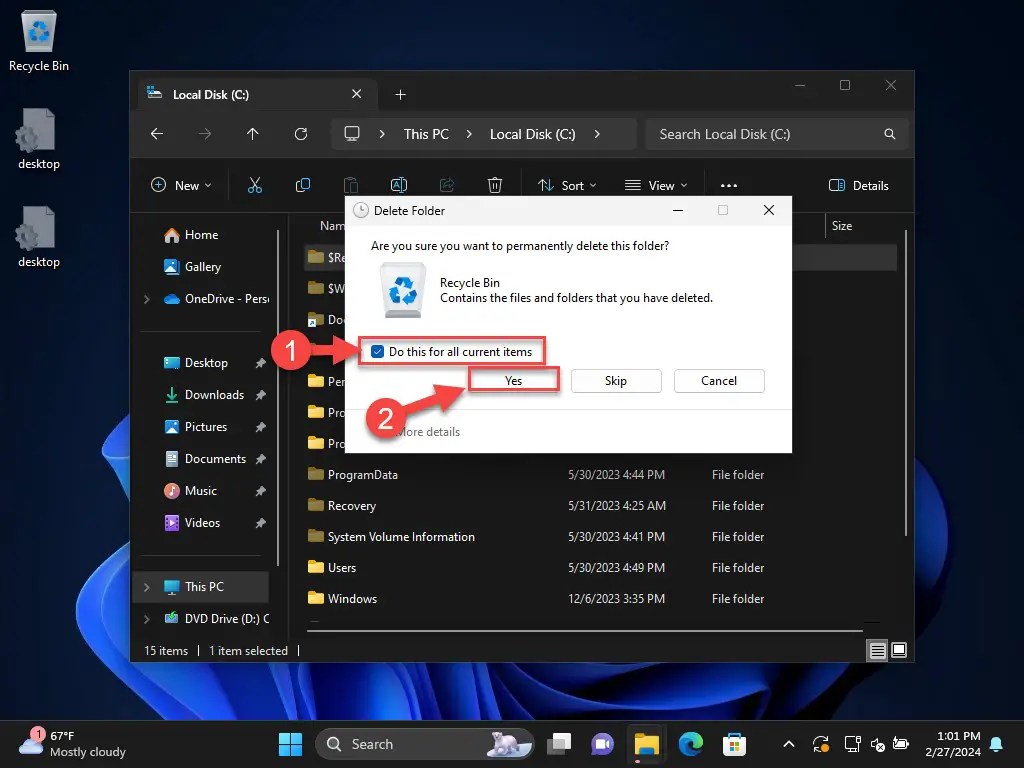Switch to details view layout
1024x768 pixels.
point(877,650)
